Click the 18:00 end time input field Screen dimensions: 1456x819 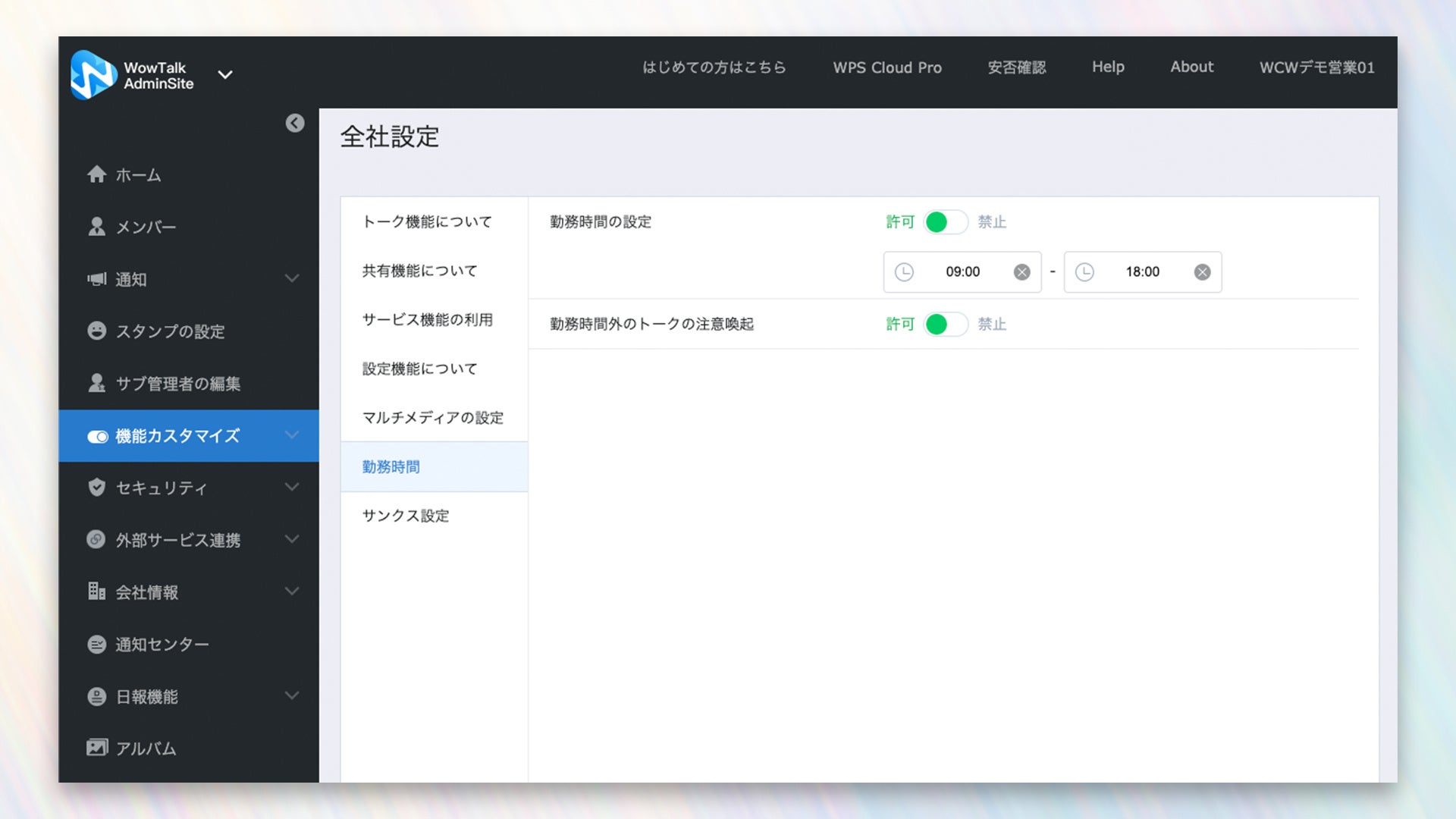click(1142, 272)
